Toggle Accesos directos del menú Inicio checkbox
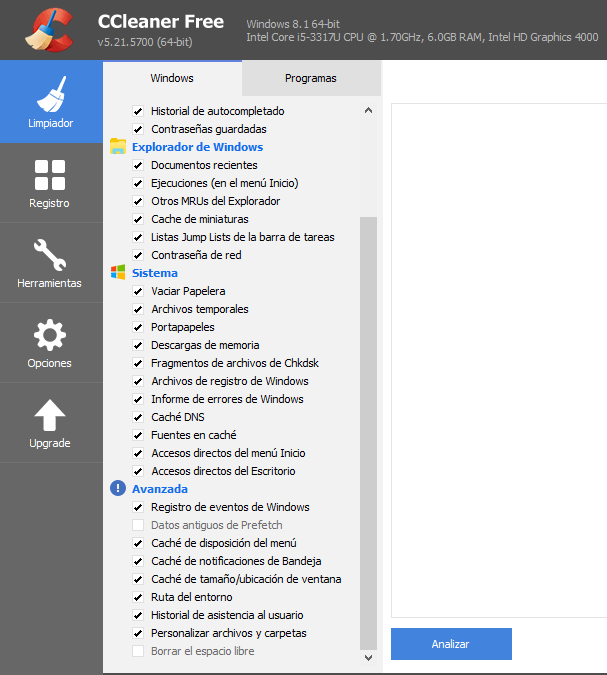The width and height of the screenshot is (607, 675). coord(138,453)
